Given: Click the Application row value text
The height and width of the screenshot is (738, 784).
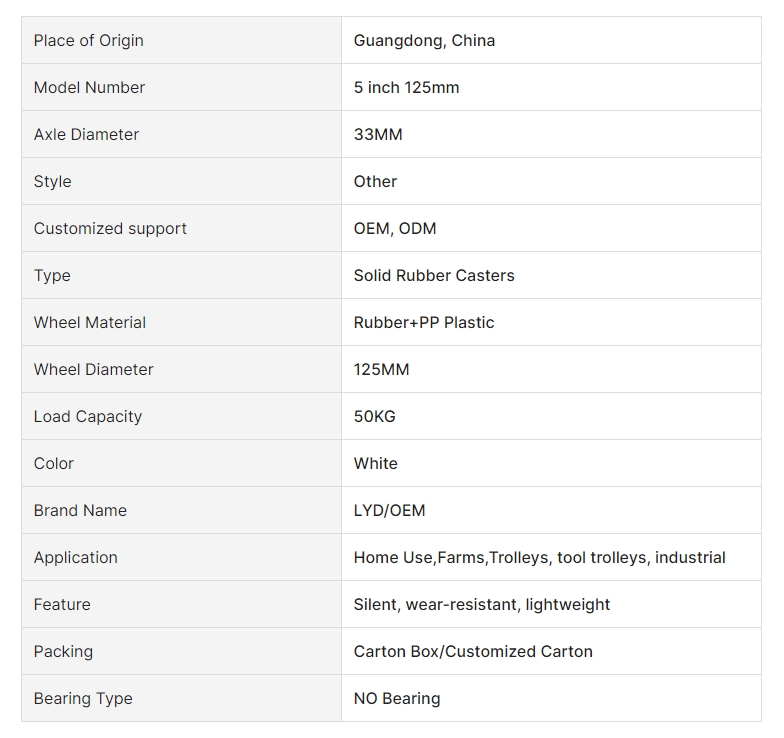Looking at the screenshot, I should tap(539, 558).
